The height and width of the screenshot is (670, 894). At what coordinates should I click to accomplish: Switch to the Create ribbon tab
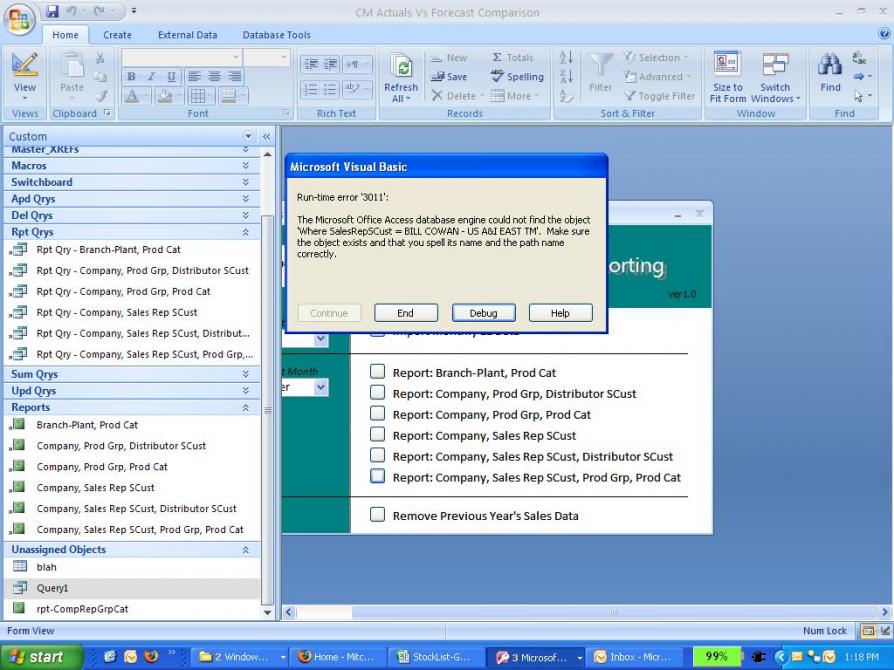117,35
